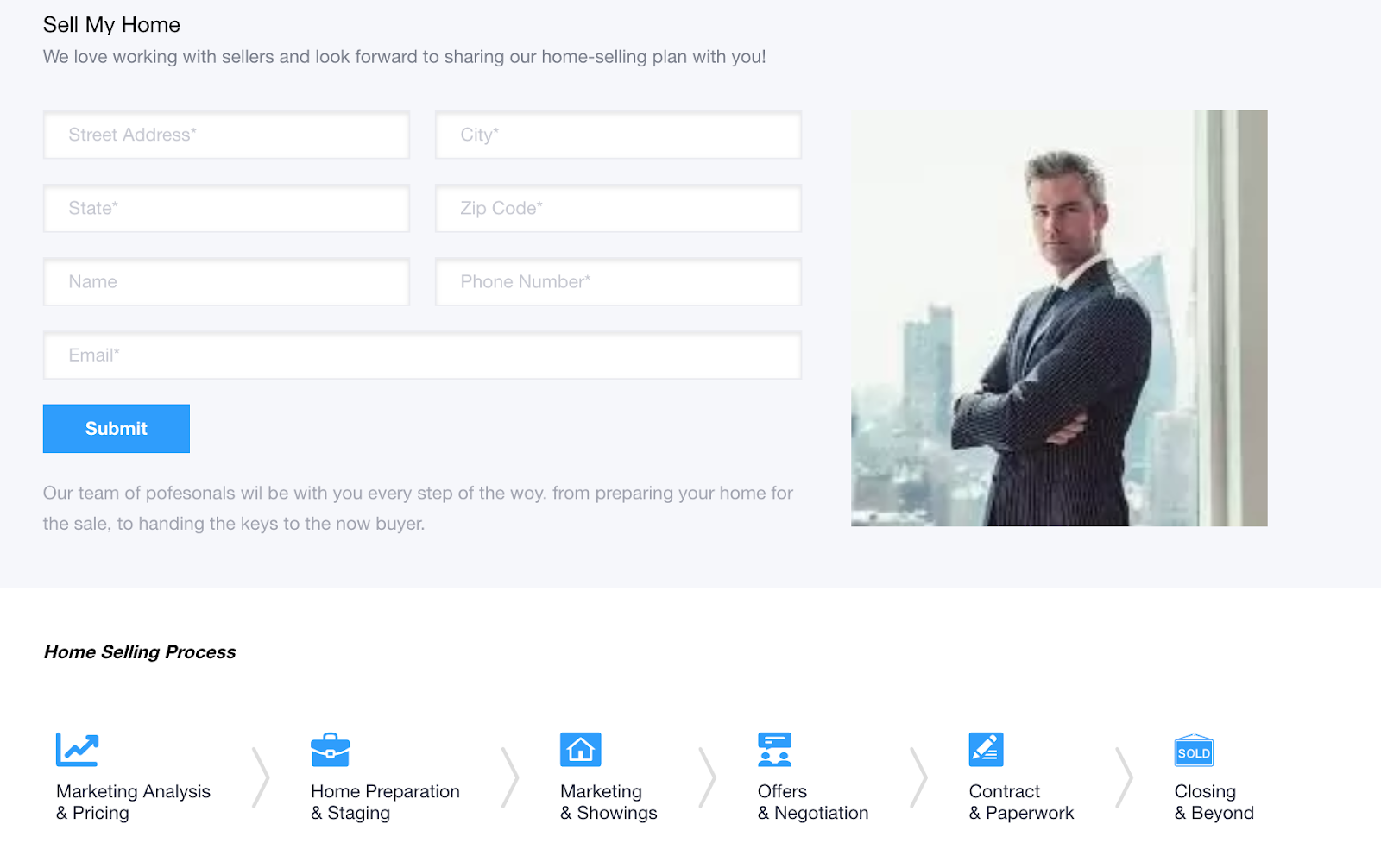Click the Zip Code field
The image size is (1381, 868).
coord(618,208)
